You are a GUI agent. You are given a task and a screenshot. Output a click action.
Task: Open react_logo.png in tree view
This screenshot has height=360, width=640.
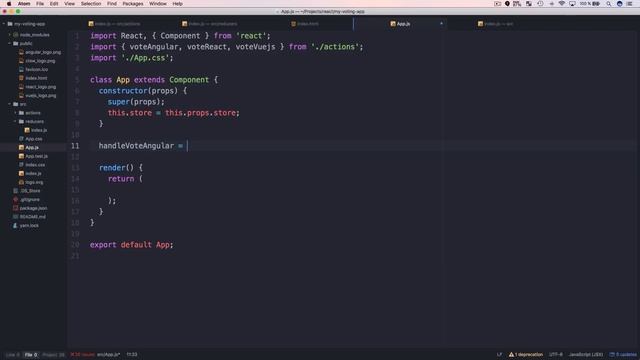pyautogui.click(x=40, y=87)
